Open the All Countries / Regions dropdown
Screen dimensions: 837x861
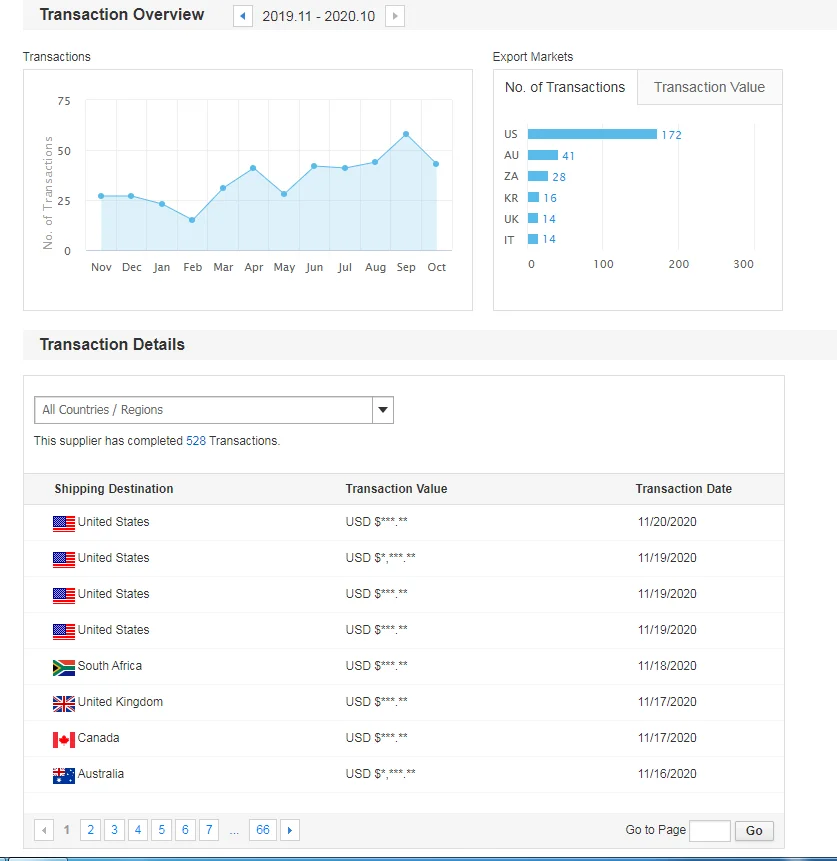(x=383, y=410)
